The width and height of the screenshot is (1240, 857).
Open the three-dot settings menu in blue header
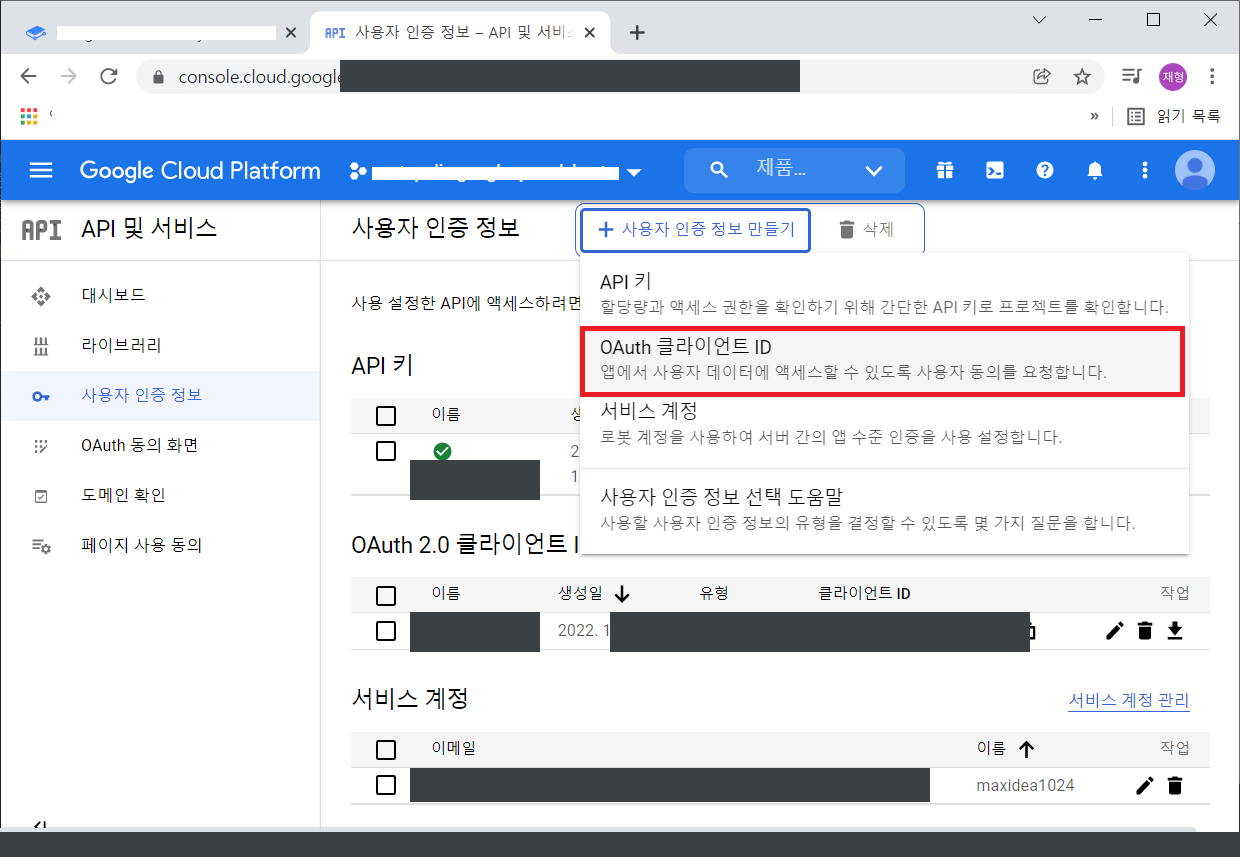point(1145,170)
